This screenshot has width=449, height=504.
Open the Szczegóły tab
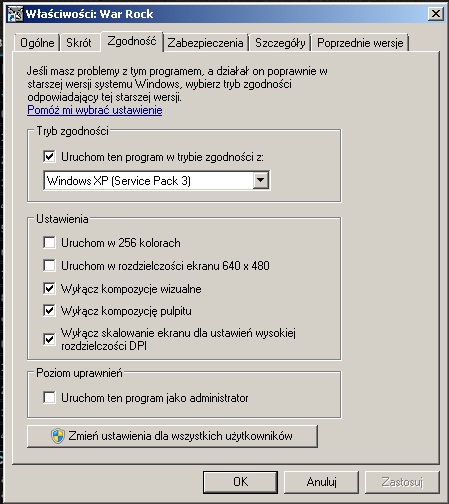(x=280, y=43)
